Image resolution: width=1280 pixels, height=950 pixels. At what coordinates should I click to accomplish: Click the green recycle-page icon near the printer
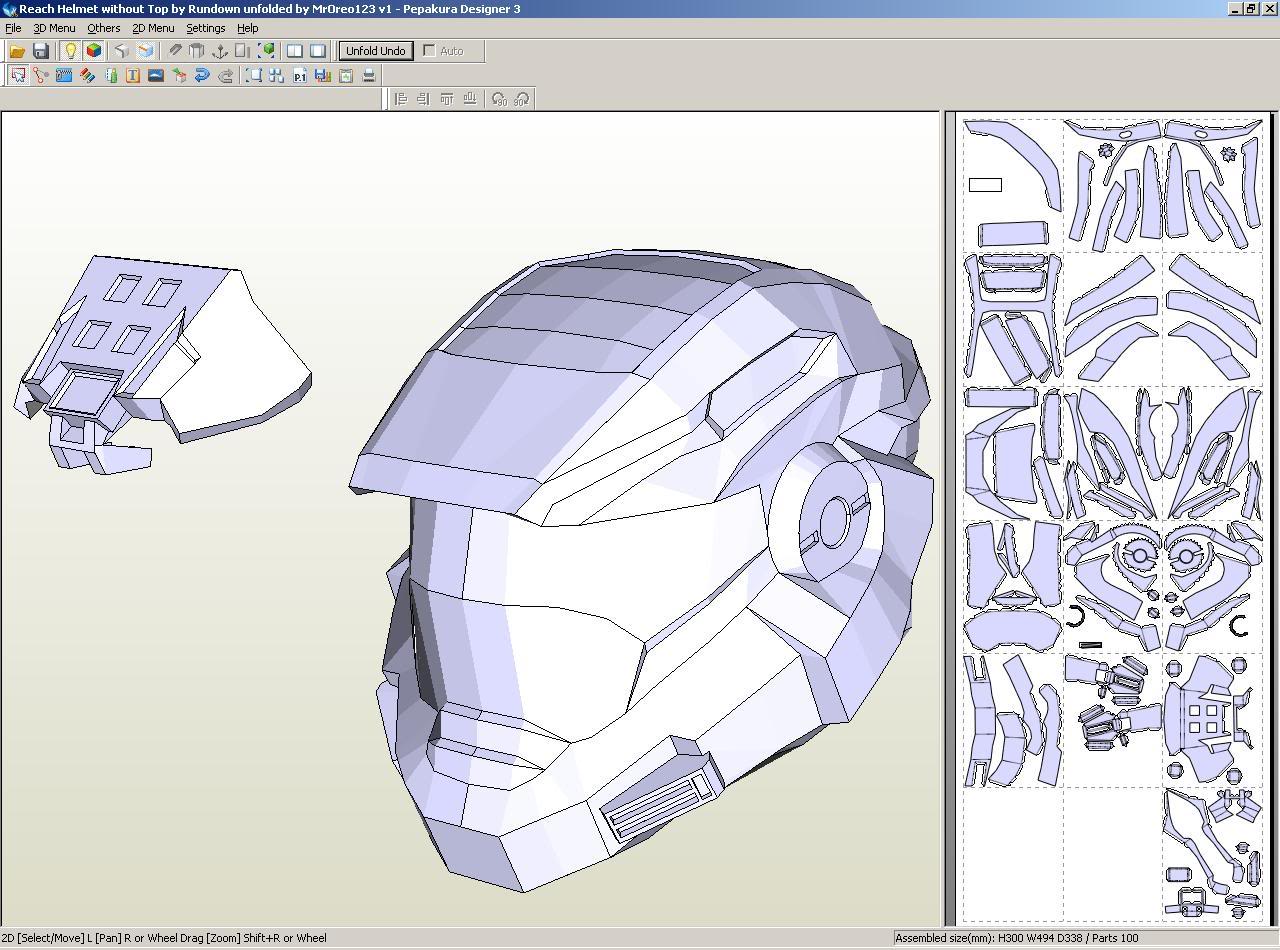[x=346, y=75]
